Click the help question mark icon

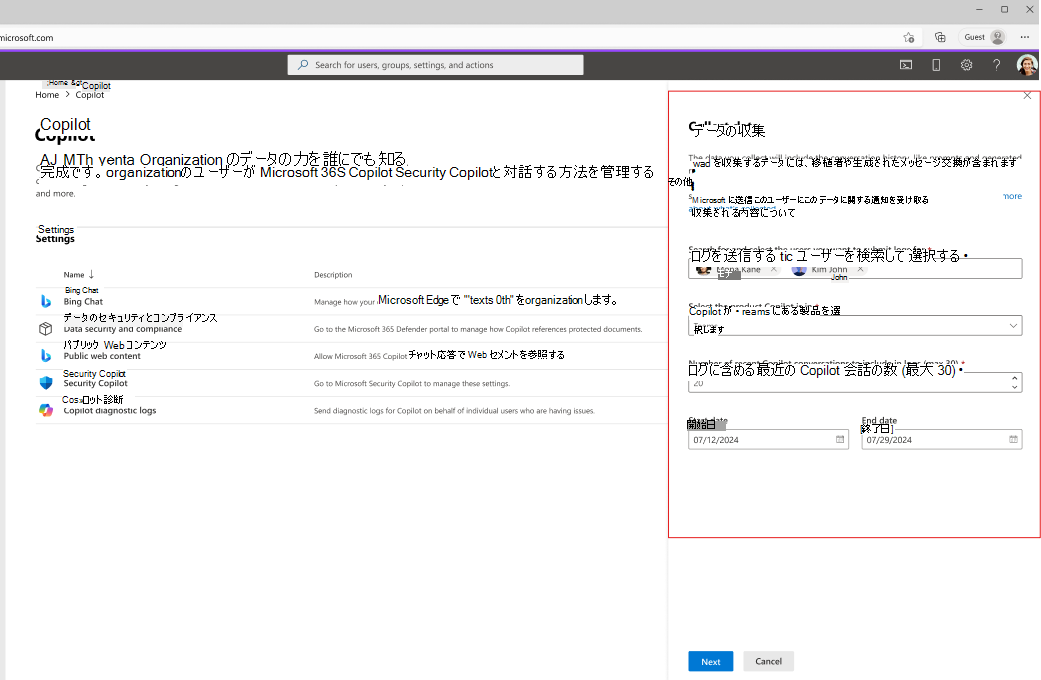[996, 65]
